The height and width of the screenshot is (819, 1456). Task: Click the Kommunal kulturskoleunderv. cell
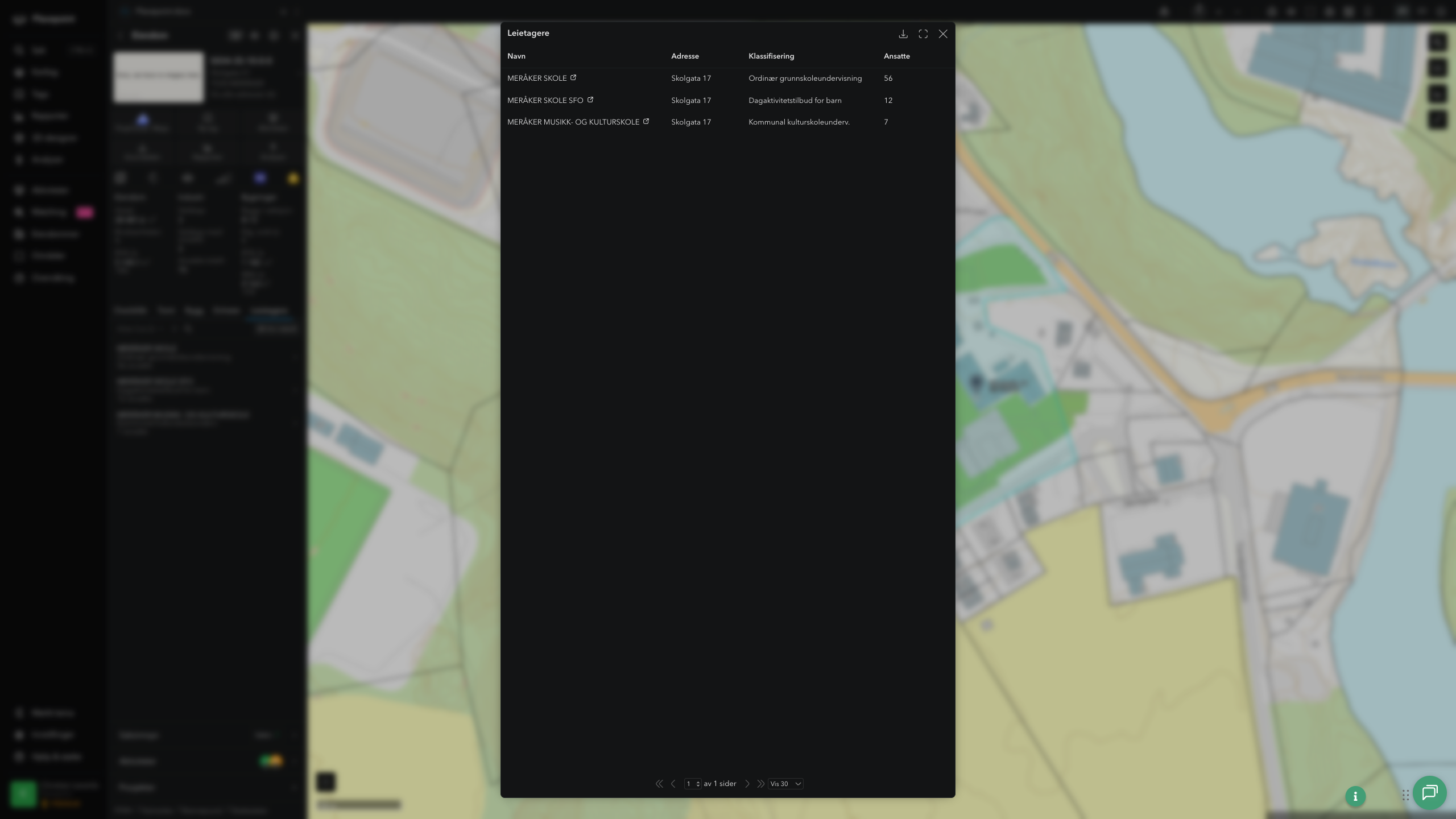(799, 122)
